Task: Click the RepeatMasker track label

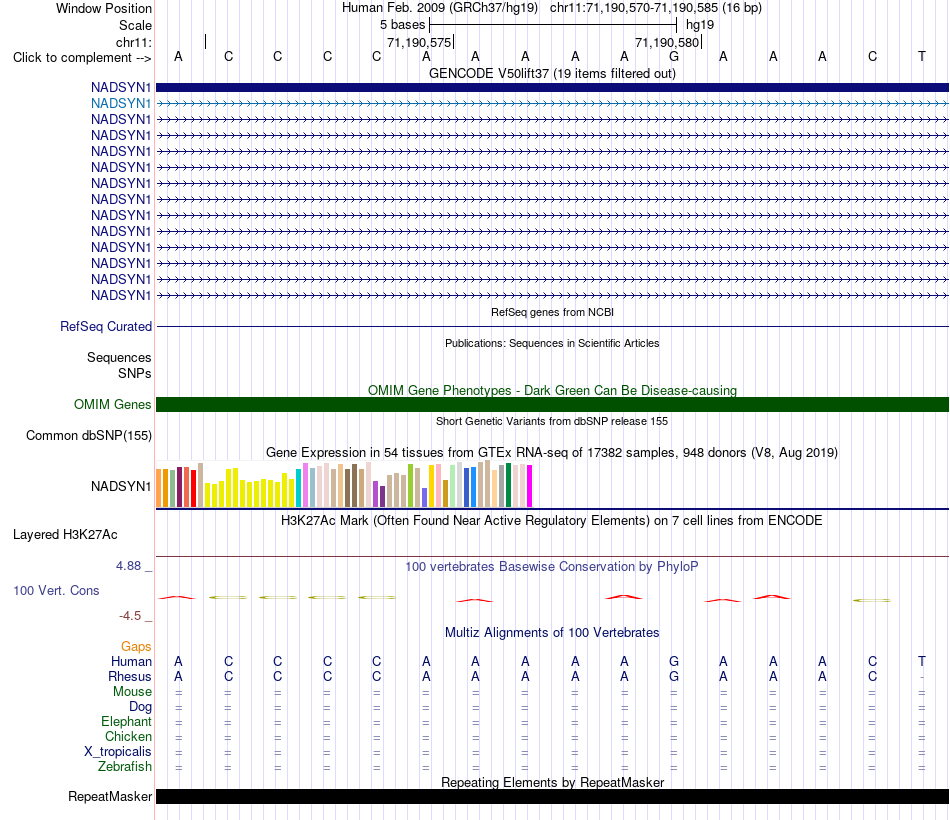Action: [x=110, y=796]
